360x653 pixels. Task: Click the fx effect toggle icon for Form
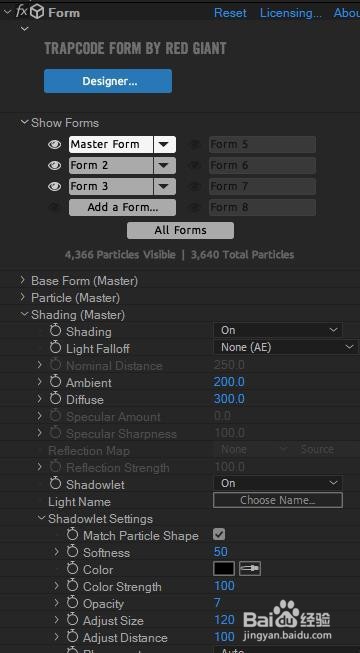pos(21,12)
